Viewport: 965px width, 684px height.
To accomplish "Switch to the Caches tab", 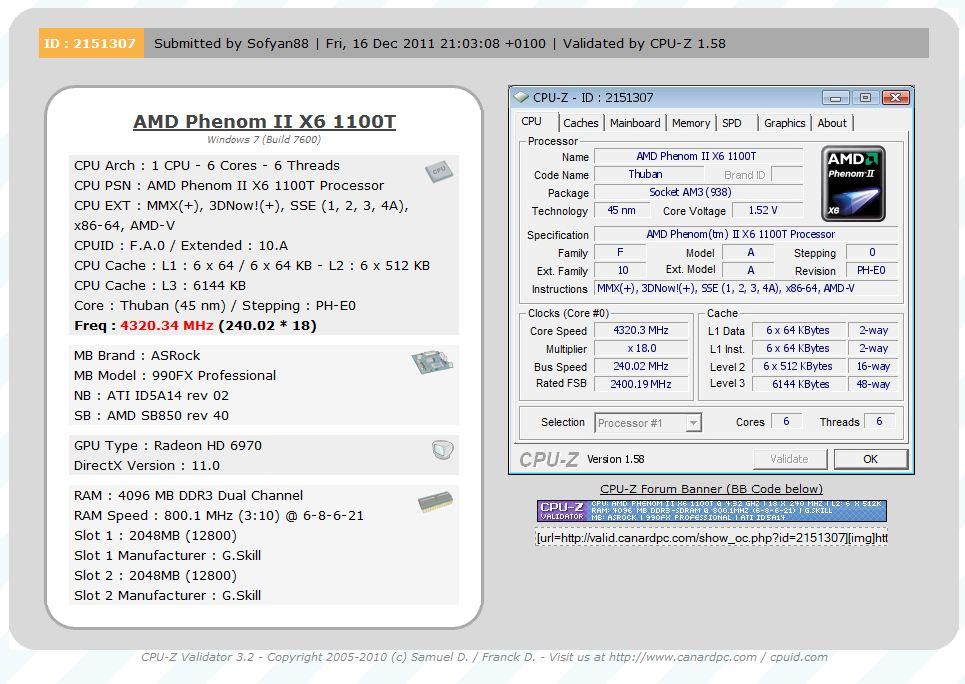I will click(x=580, y=123).
